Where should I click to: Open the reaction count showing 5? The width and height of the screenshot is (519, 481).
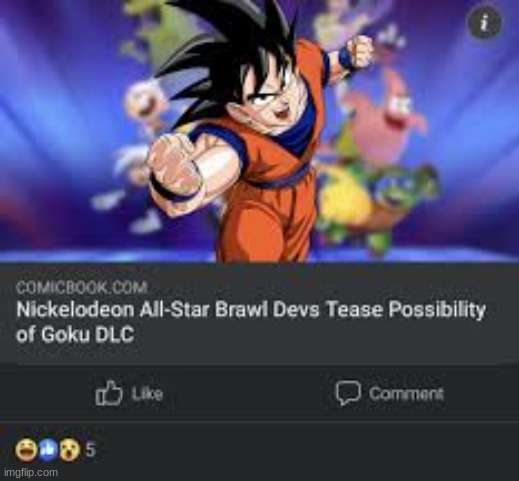(91, 450)
